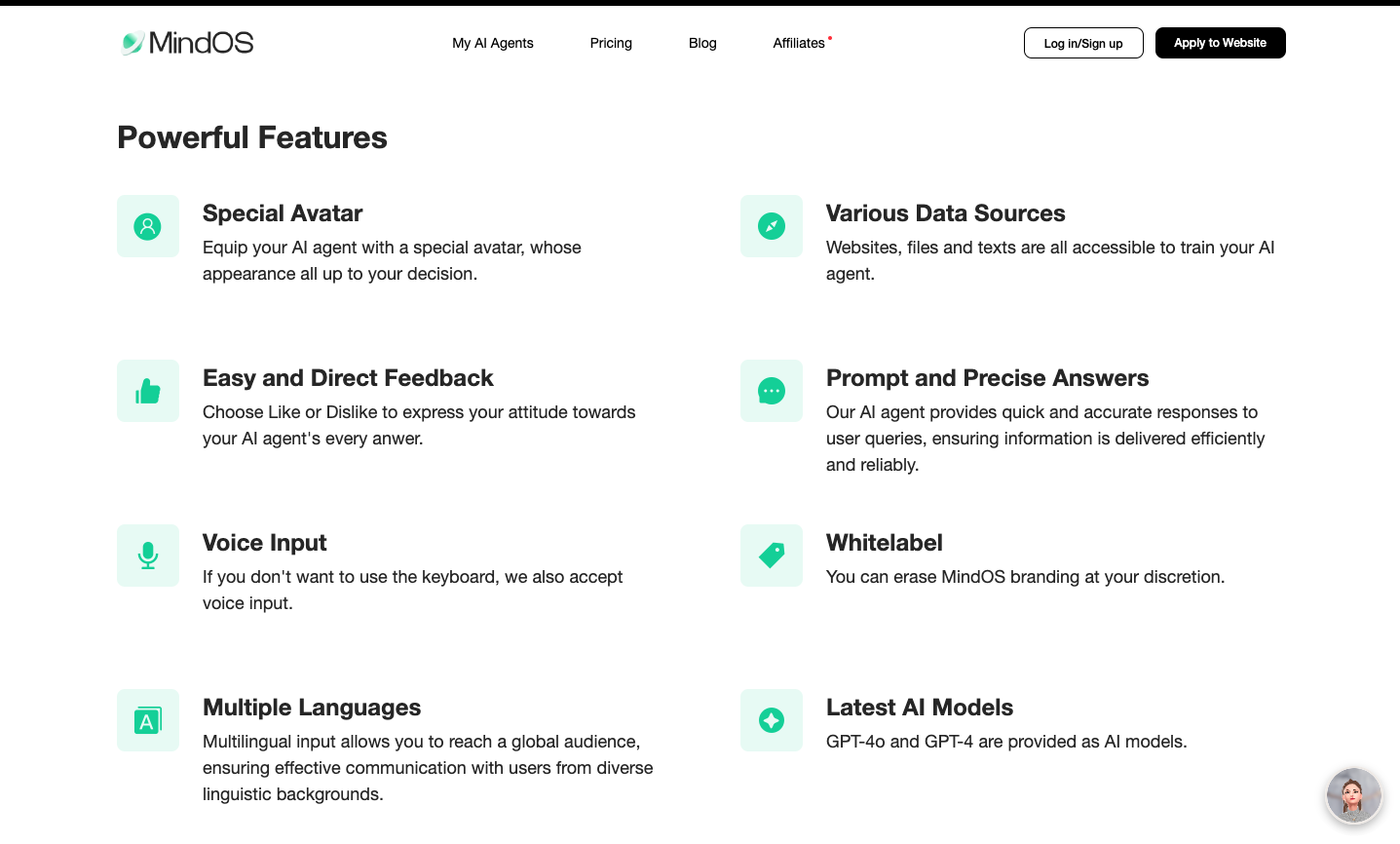The width and height of the screenshot is (1400, 844).
Task: Click the MindOS logo
Action: (187, 43)
